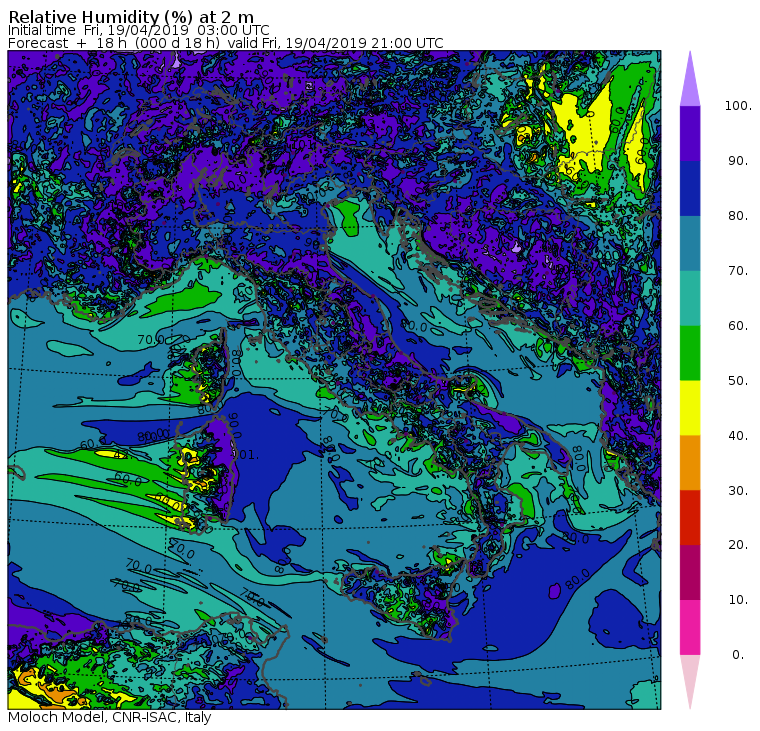Click the 'Forecast + 18 h' valid time line
760x731 pixels.
tap(226, 43)
